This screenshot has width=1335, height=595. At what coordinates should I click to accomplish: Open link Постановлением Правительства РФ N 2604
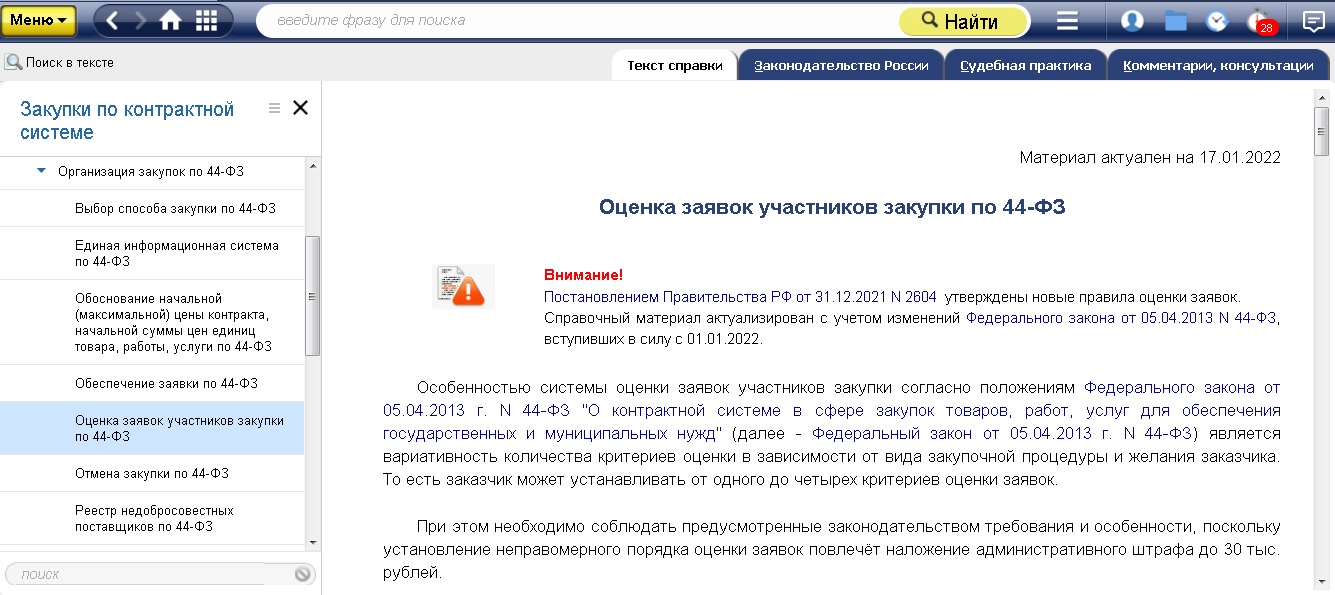click(x=740, y=297)
